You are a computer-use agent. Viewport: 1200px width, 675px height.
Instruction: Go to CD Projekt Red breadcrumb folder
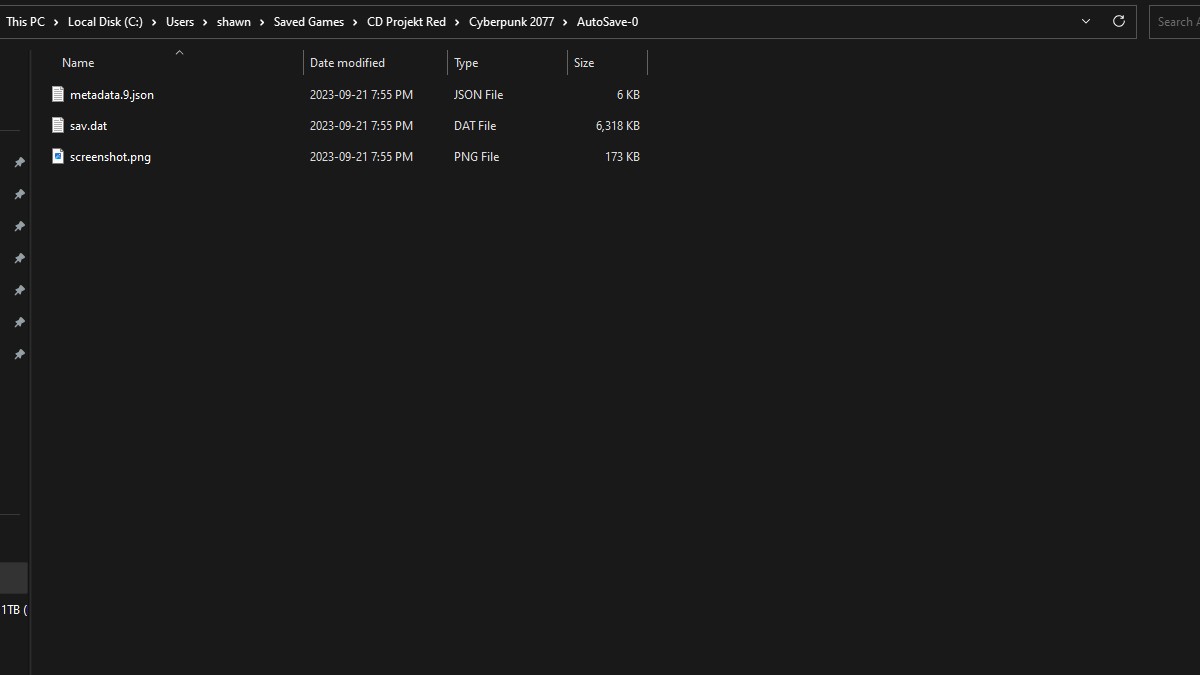406,22
